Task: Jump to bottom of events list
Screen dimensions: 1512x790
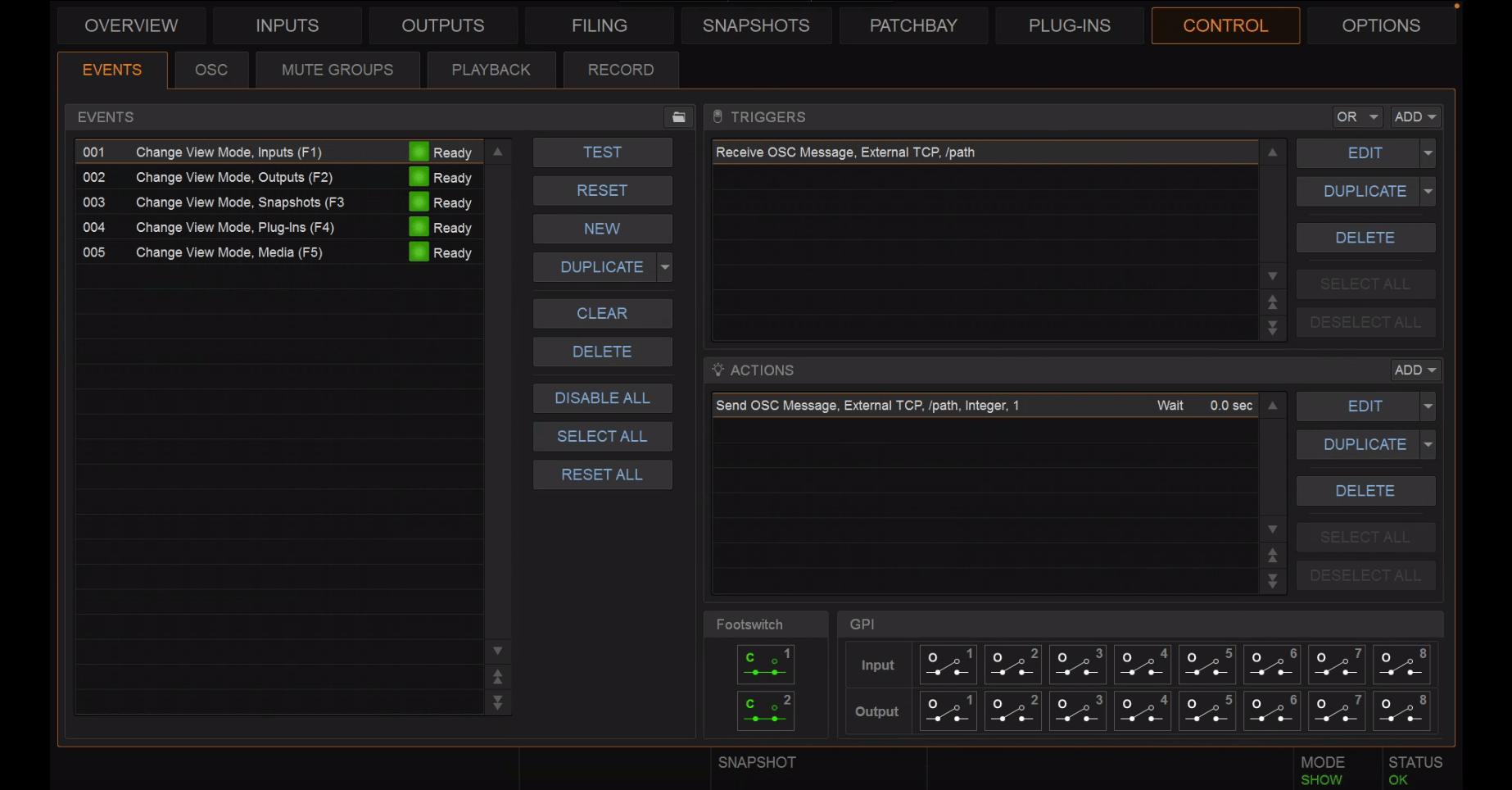Action: pos(497,703)
